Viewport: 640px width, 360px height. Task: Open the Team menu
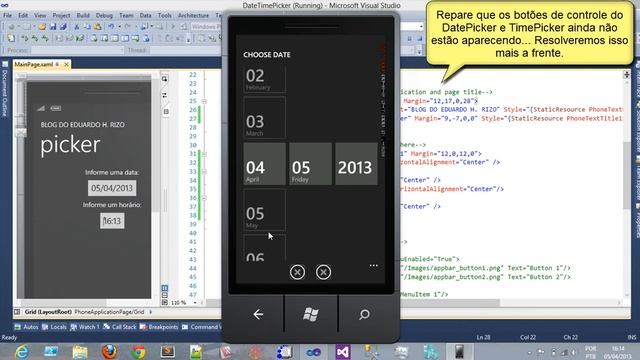click(x=126, y=16)
